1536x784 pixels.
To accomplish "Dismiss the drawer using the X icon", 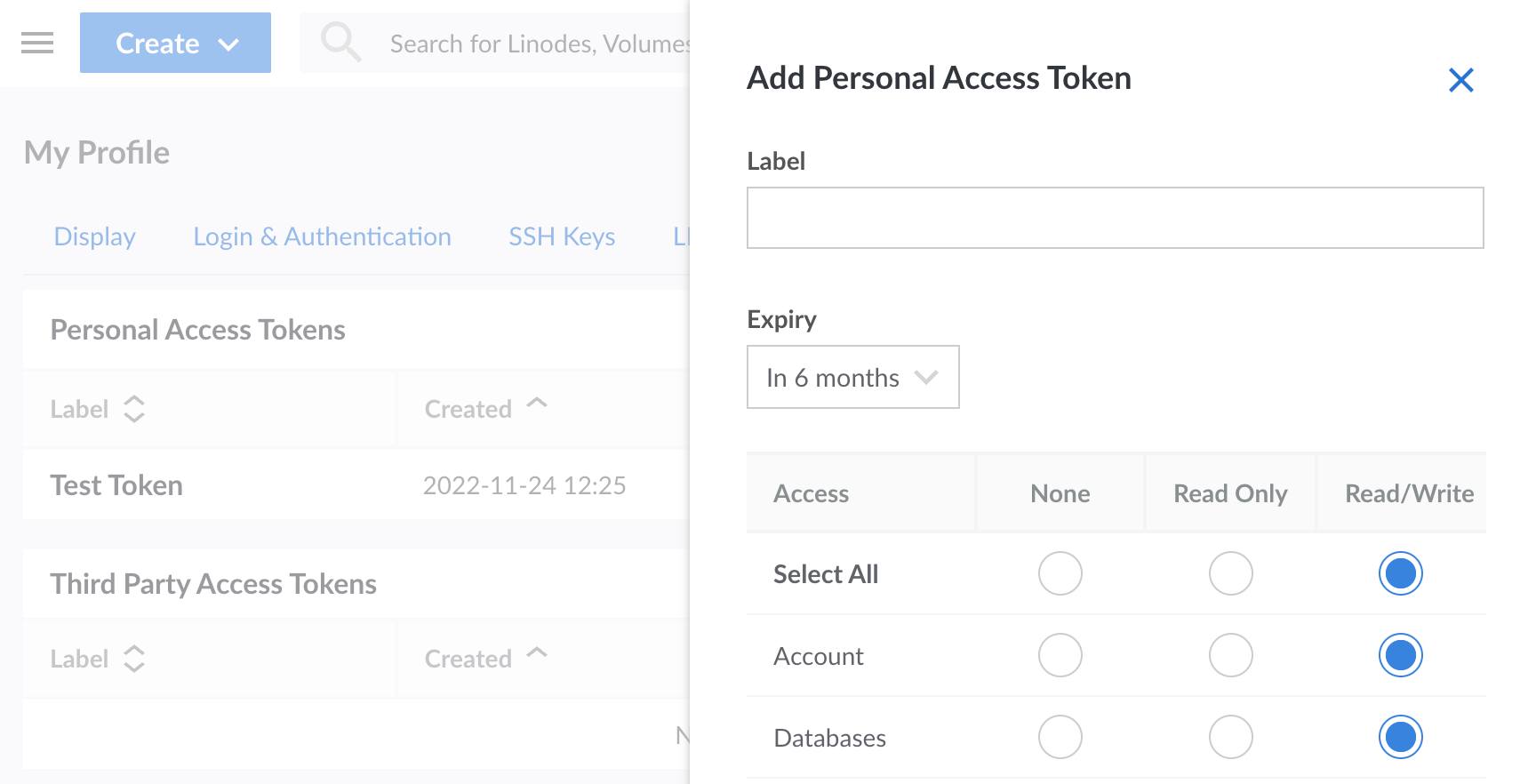I will coord(1462,79).
